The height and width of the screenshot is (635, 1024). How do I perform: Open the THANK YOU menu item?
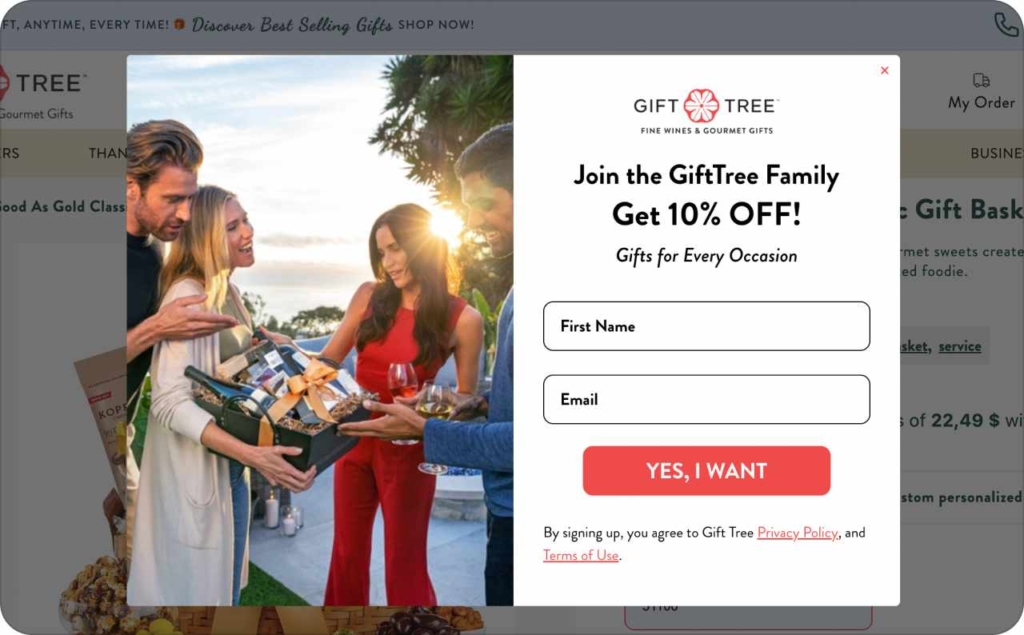(x=108, y=154)
